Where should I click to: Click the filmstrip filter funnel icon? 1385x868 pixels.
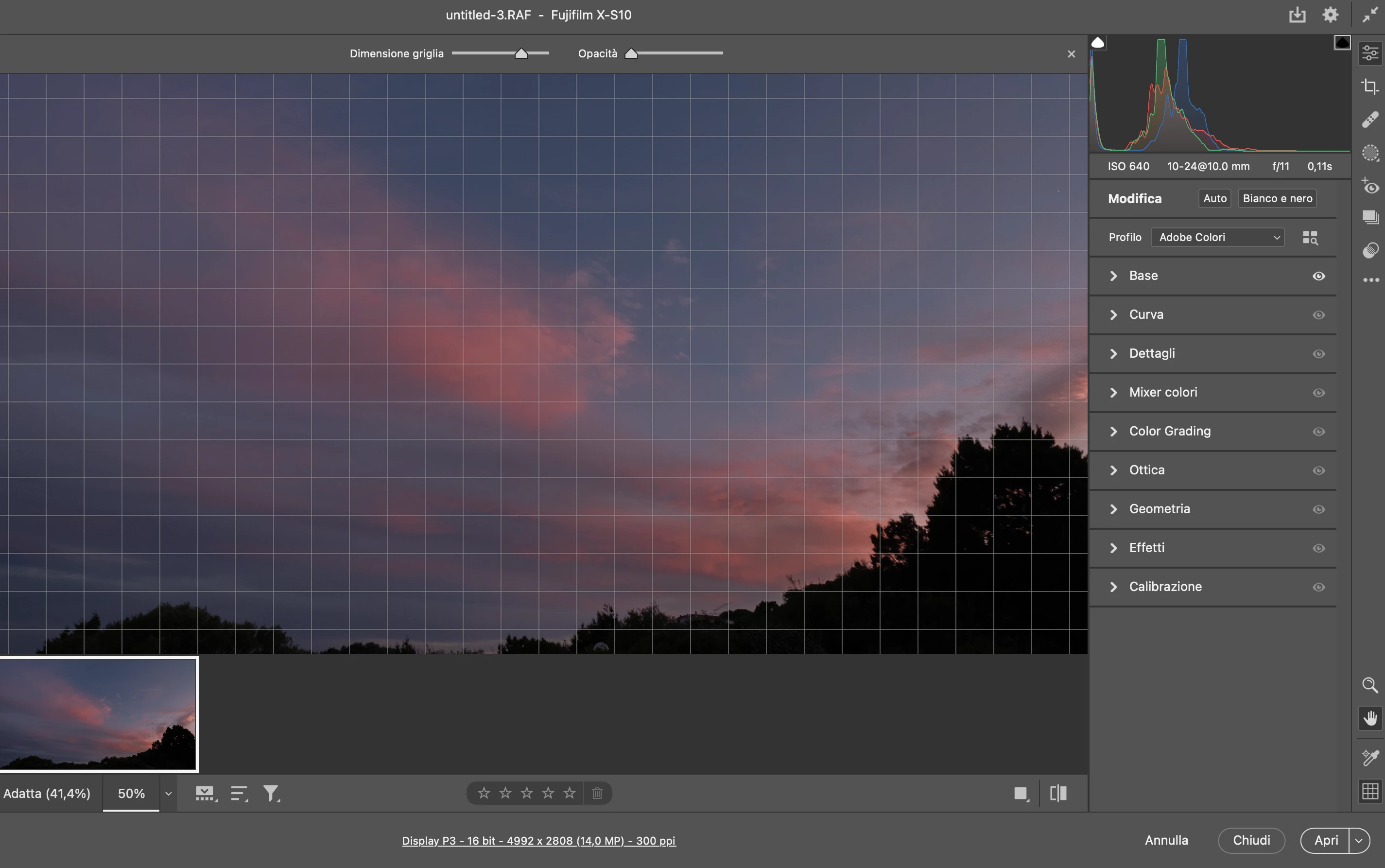pyautogui.click(x=270, y=793)
